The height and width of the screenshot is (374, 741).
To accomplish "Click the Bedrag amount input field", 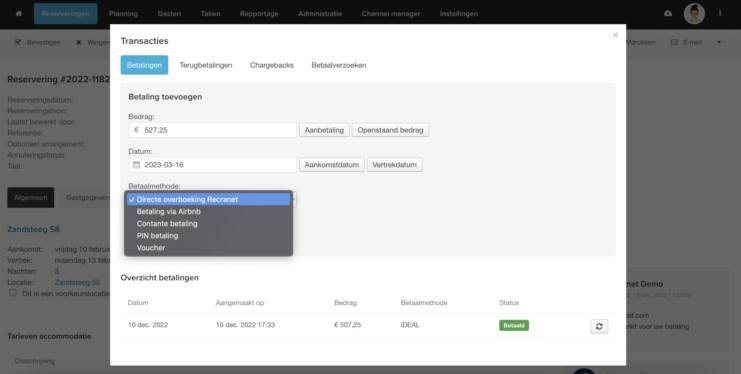I will coord(212,130).
